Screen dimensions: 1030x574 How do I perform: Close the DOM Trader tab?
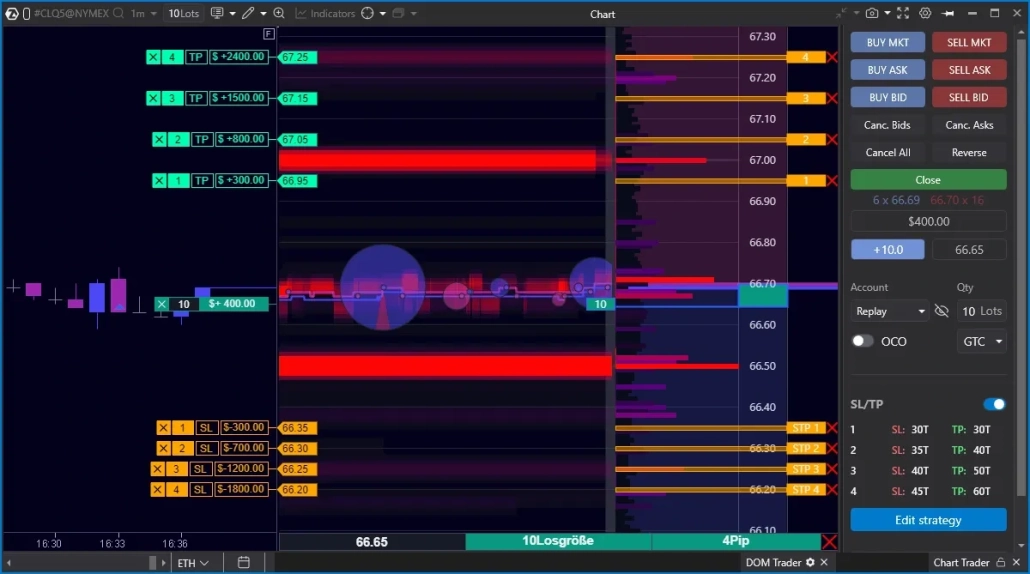(x=824, y=562)
